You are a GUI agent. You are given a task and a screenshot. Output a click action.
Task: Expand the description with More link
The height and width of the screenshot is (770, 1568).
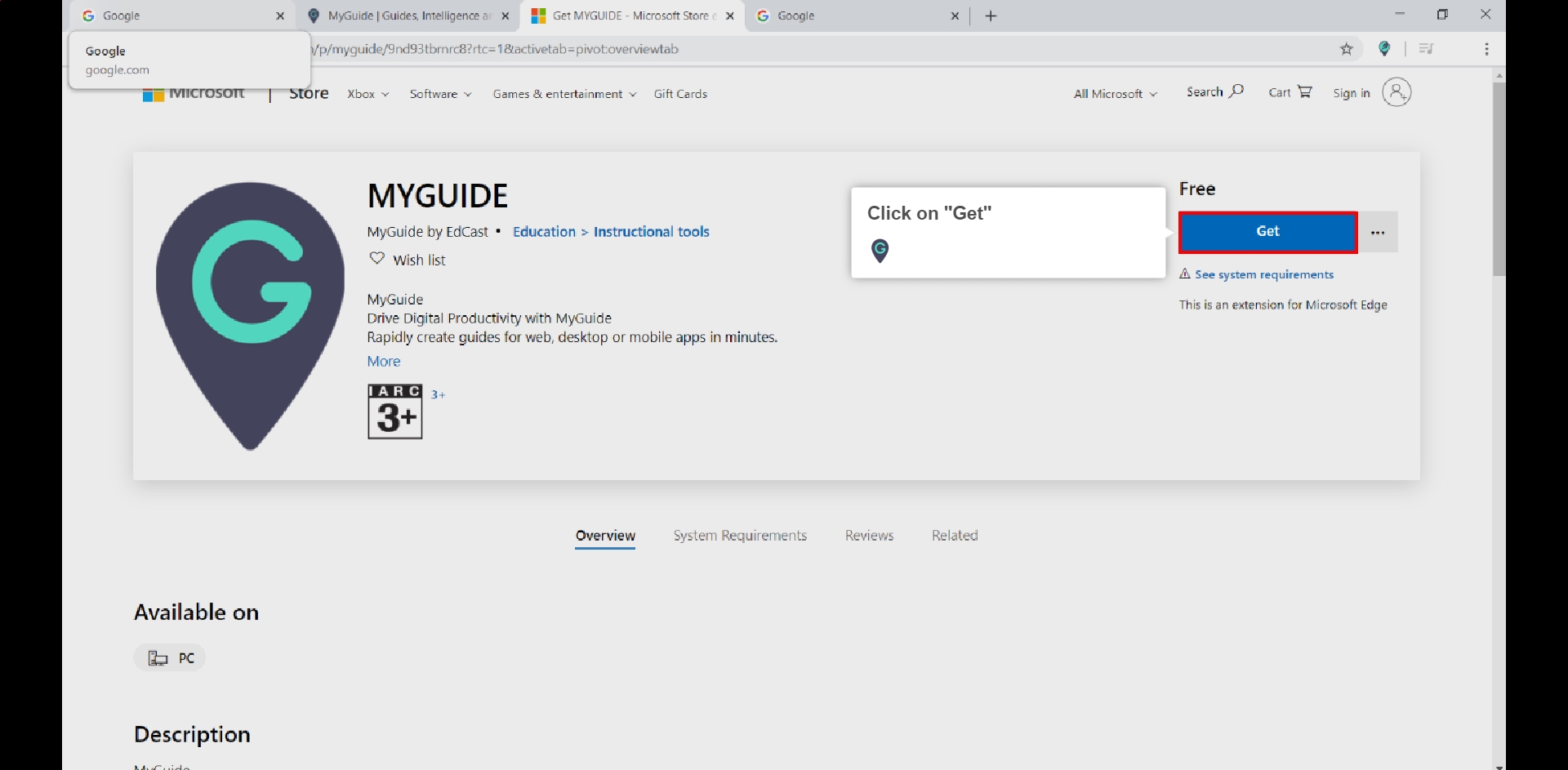(x=384, y=362)
